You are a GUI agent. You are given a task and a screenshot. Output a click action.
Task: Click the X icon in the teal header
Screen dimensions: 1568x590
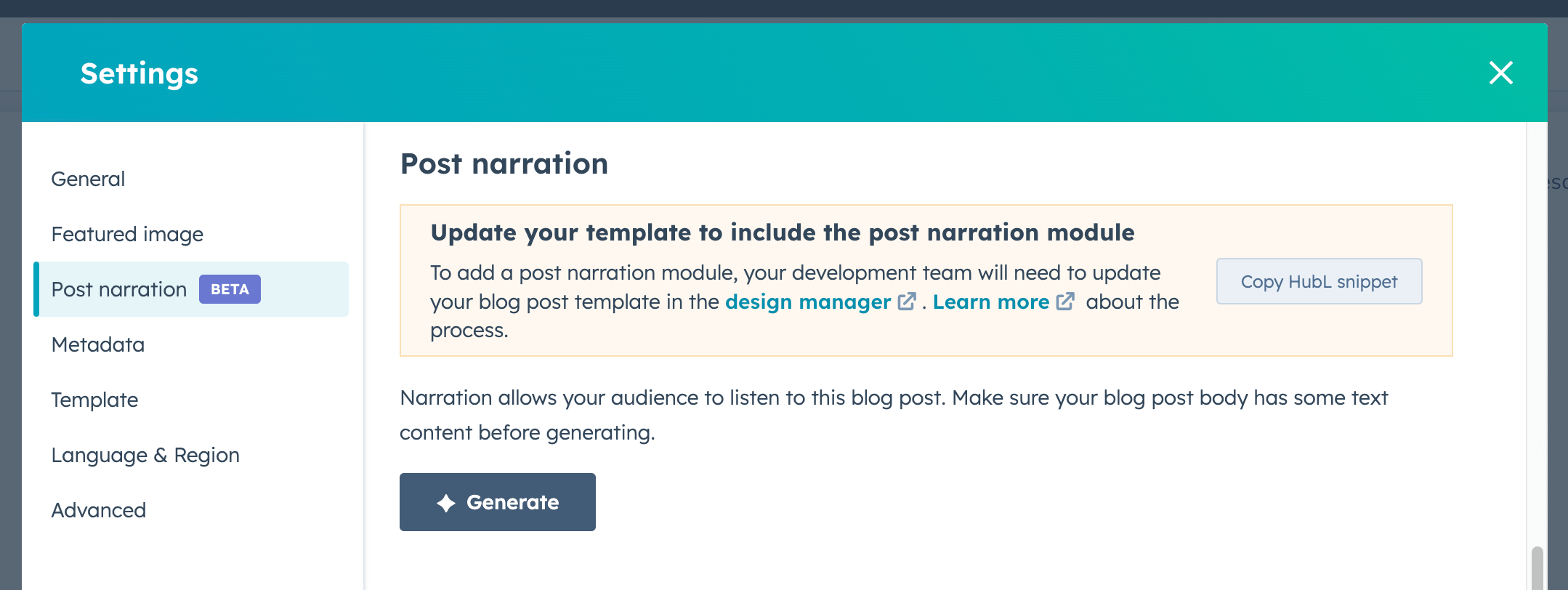tap(1500, 73)
